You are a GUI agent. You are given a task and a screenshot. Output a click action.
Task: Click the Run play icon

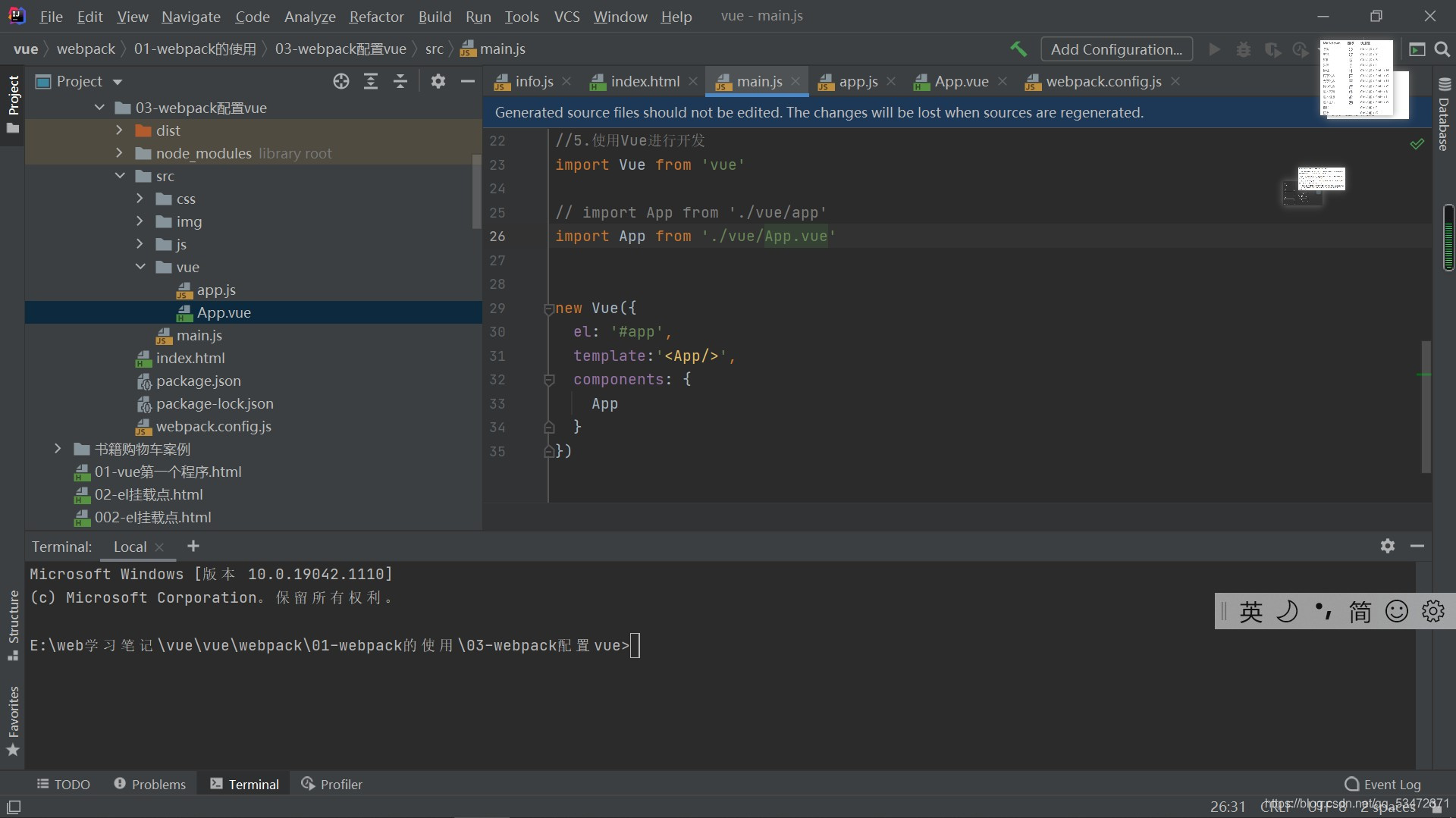[1215, 49]
